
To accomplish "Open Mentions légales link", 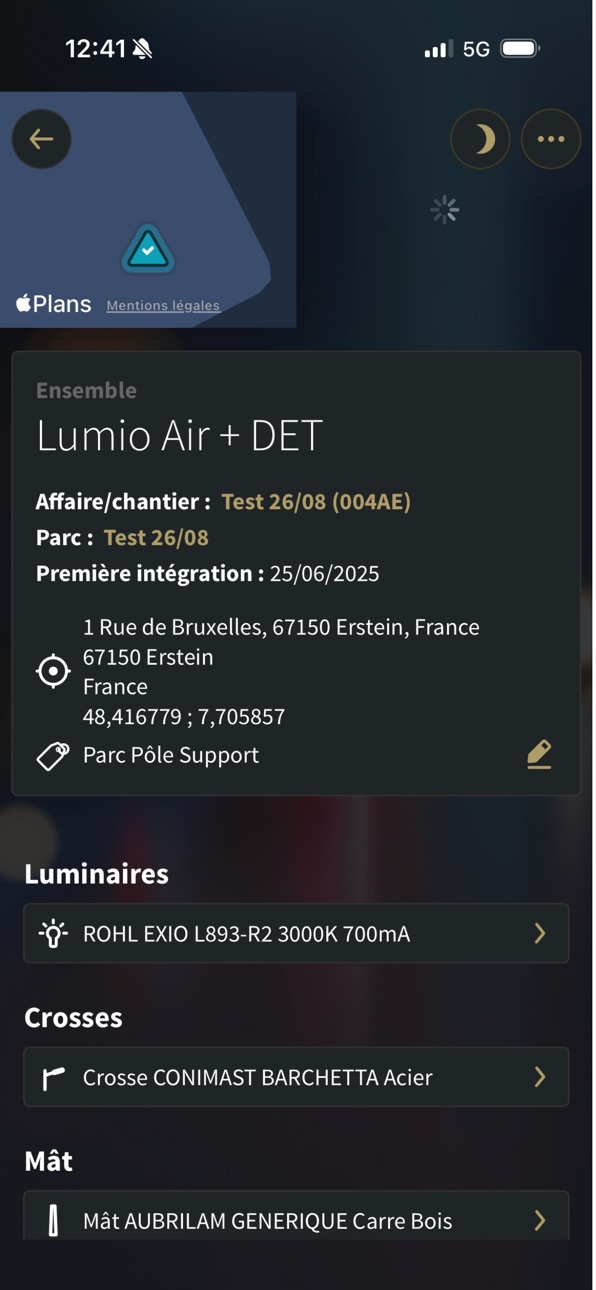I will coord(163,306).
